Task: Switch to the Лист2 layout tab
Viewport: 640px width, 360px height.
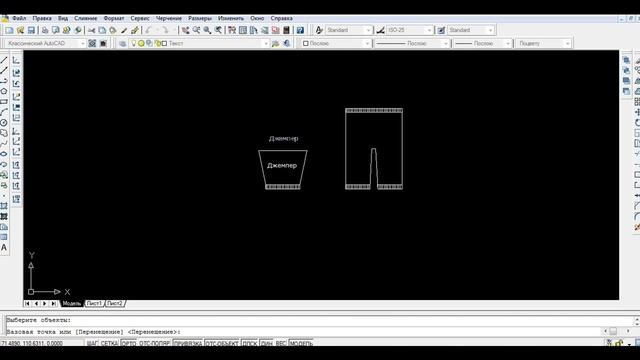Action: [x=115, y=303]
